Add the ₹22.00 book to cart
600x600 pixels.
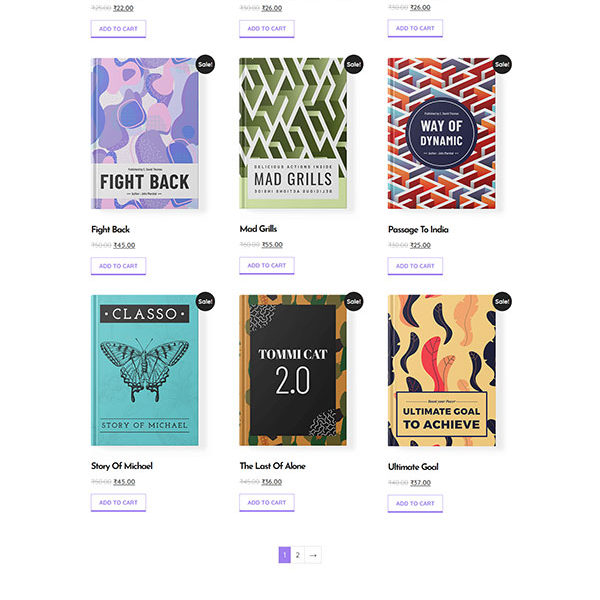coord(118,29)
